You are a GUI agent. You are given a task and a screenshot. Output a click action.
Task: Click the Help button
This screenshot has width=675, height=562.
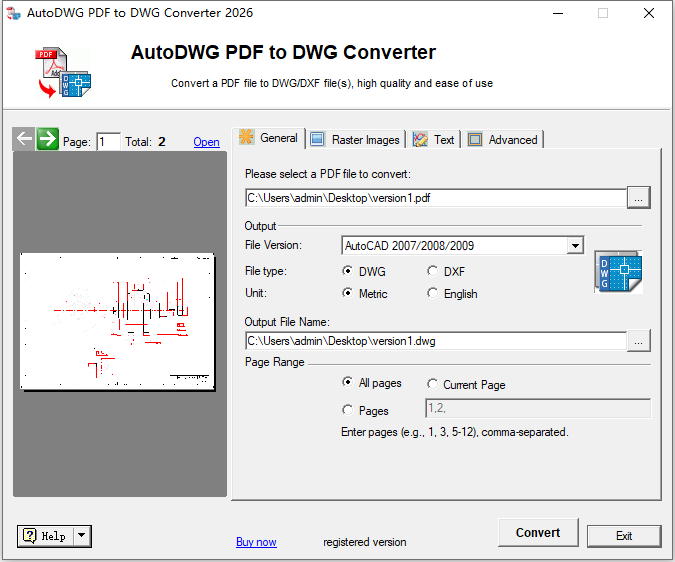[46, 536]
